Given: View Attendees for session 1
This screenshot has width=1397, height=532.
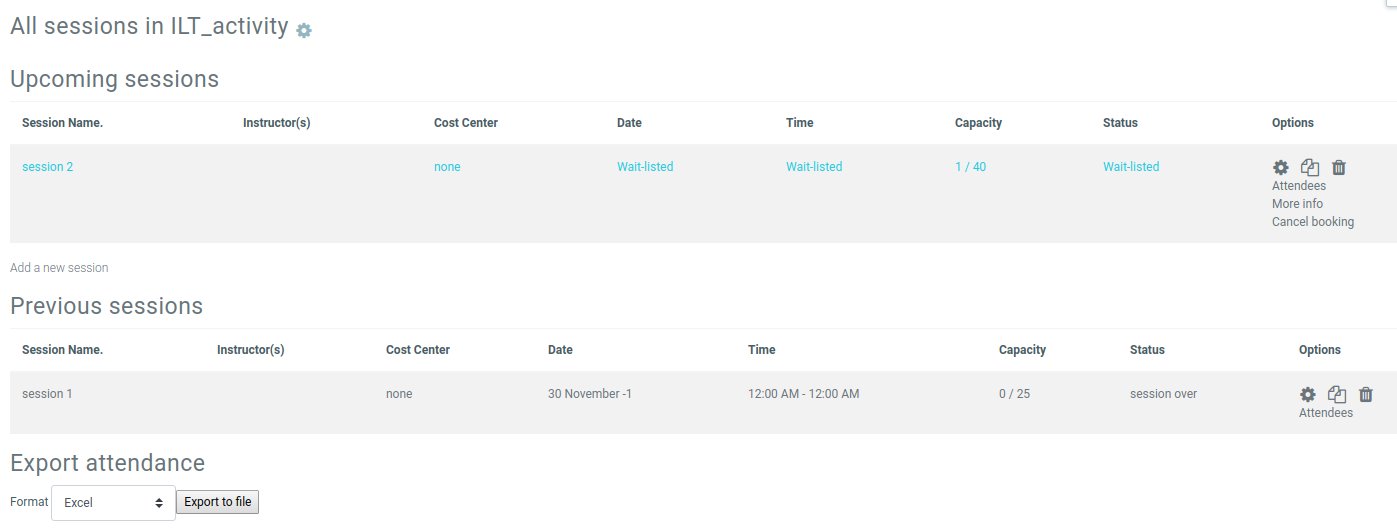Looking at the screenshot, I should pyautogui.click(x=1326, y=413).
